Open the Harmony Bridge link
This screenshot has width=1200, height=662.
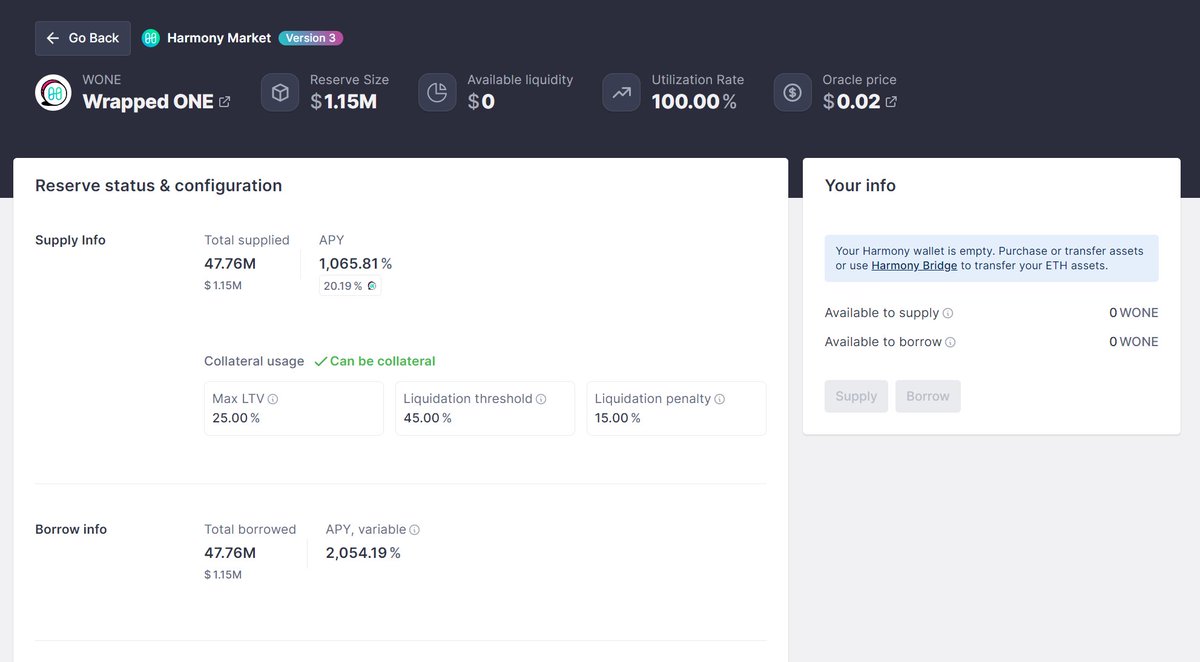click(x=914, y=266)
